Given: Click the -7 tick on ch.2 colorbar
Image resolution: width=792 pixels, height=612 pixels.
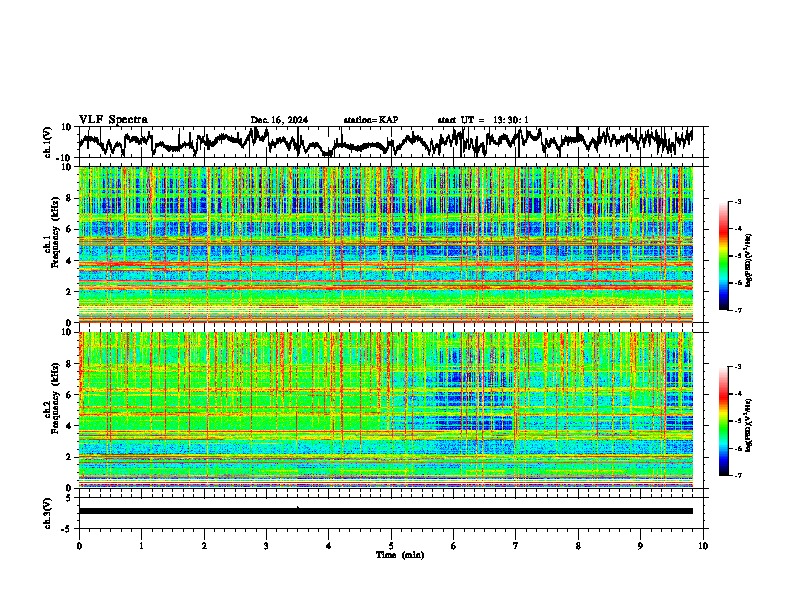Looking at the screenshot, I should point(737,475).
